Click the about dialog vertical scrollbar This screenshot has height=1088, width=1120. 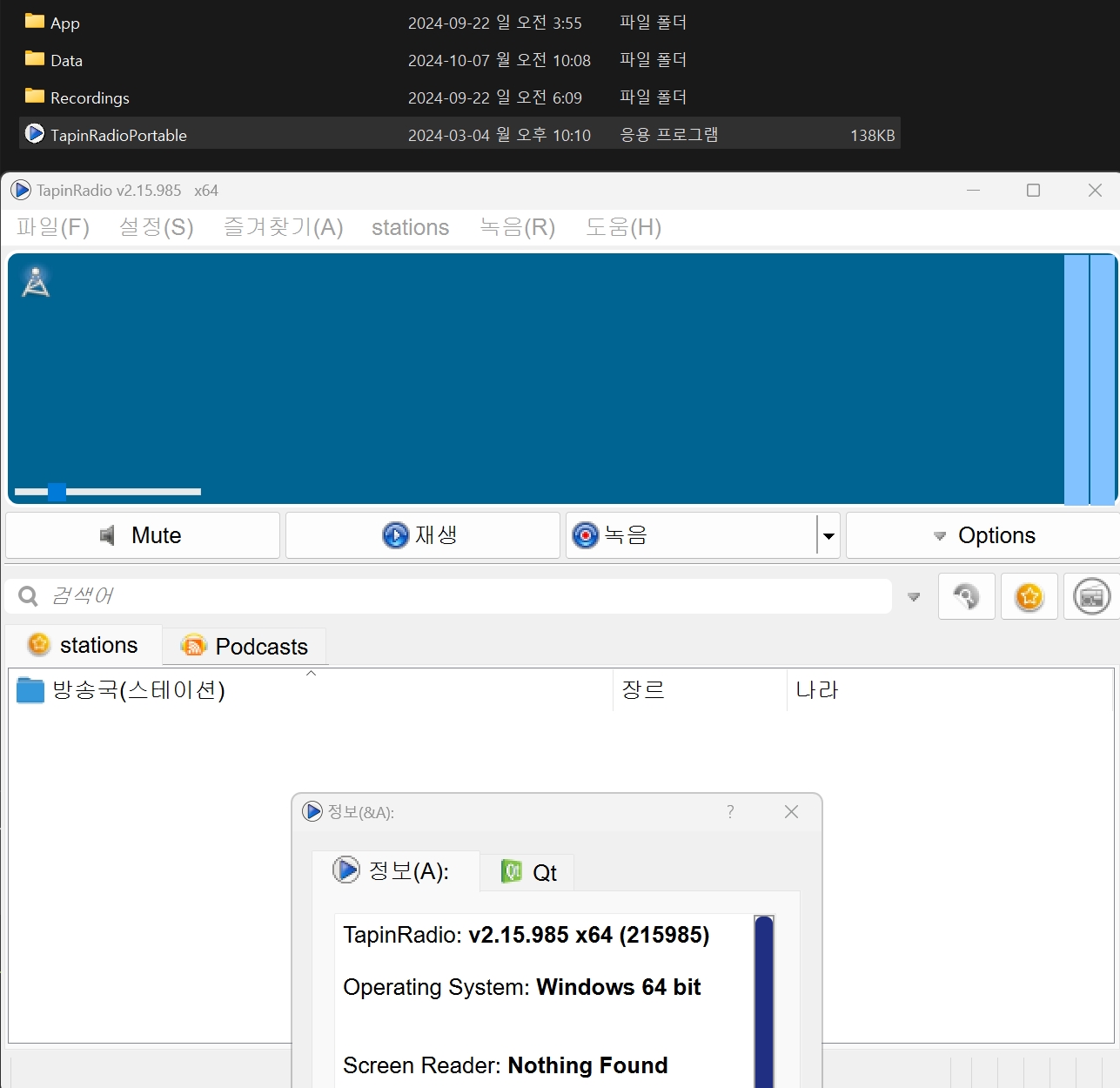coord(764,1001)
